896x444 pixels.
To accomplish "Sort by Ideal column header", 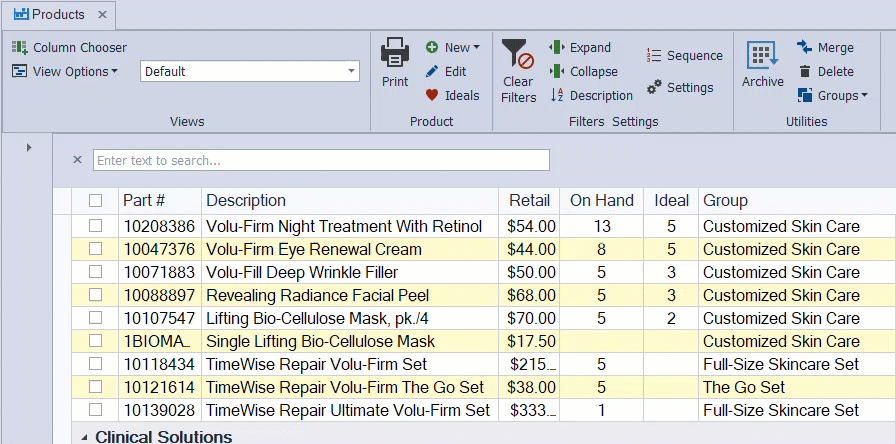I will click(671, 201).
